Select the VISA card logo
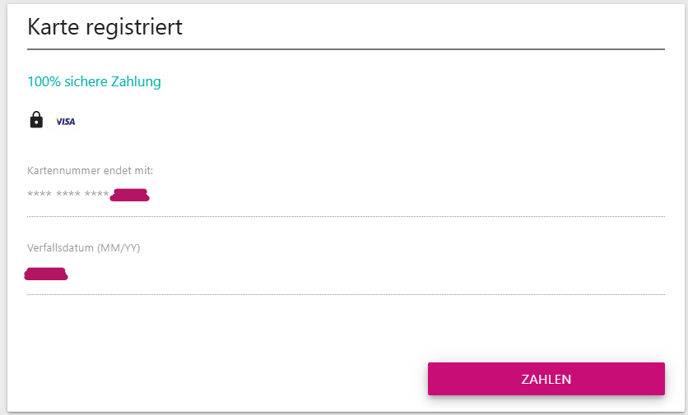The image size is (688, 415). 65,122
